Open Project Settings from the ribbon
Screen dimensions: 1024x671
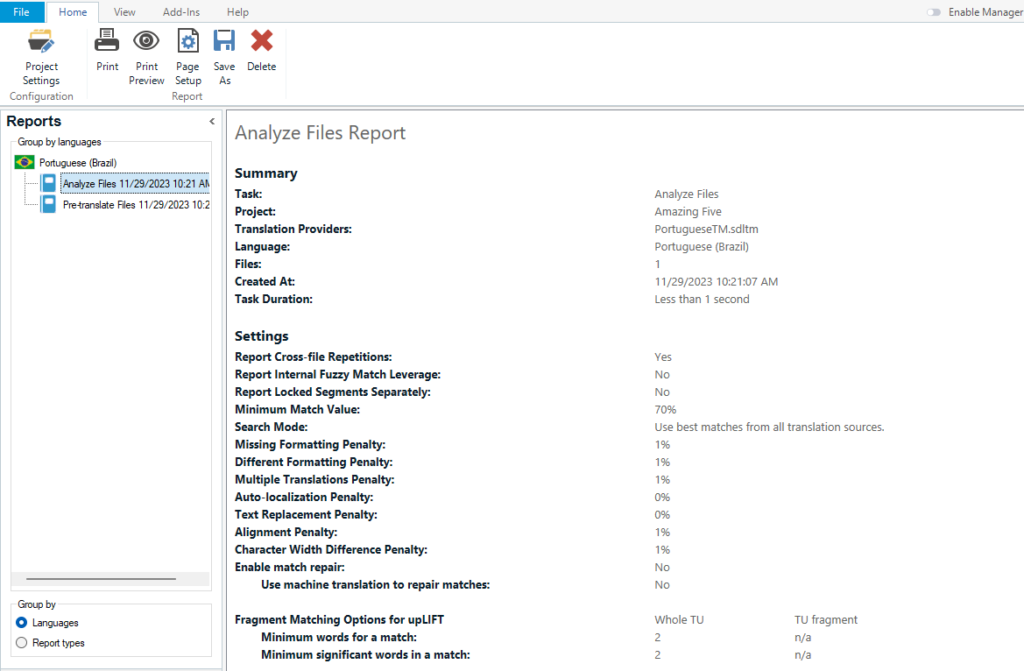point(41,56)
